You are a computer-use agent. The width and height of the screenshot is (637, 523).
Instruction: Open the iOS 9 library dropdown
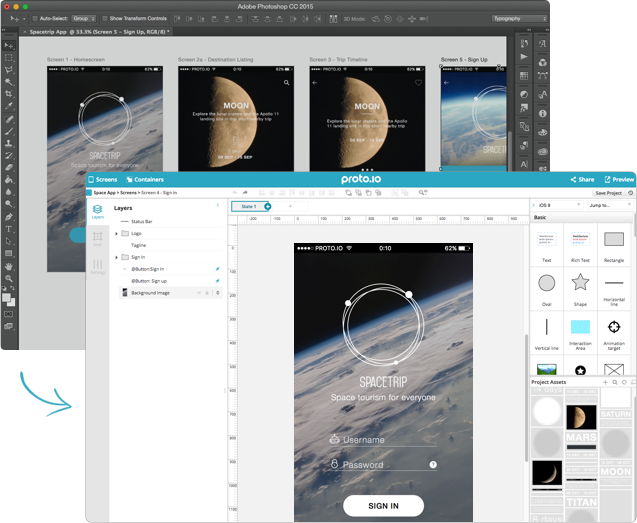(x=558, y=205)
